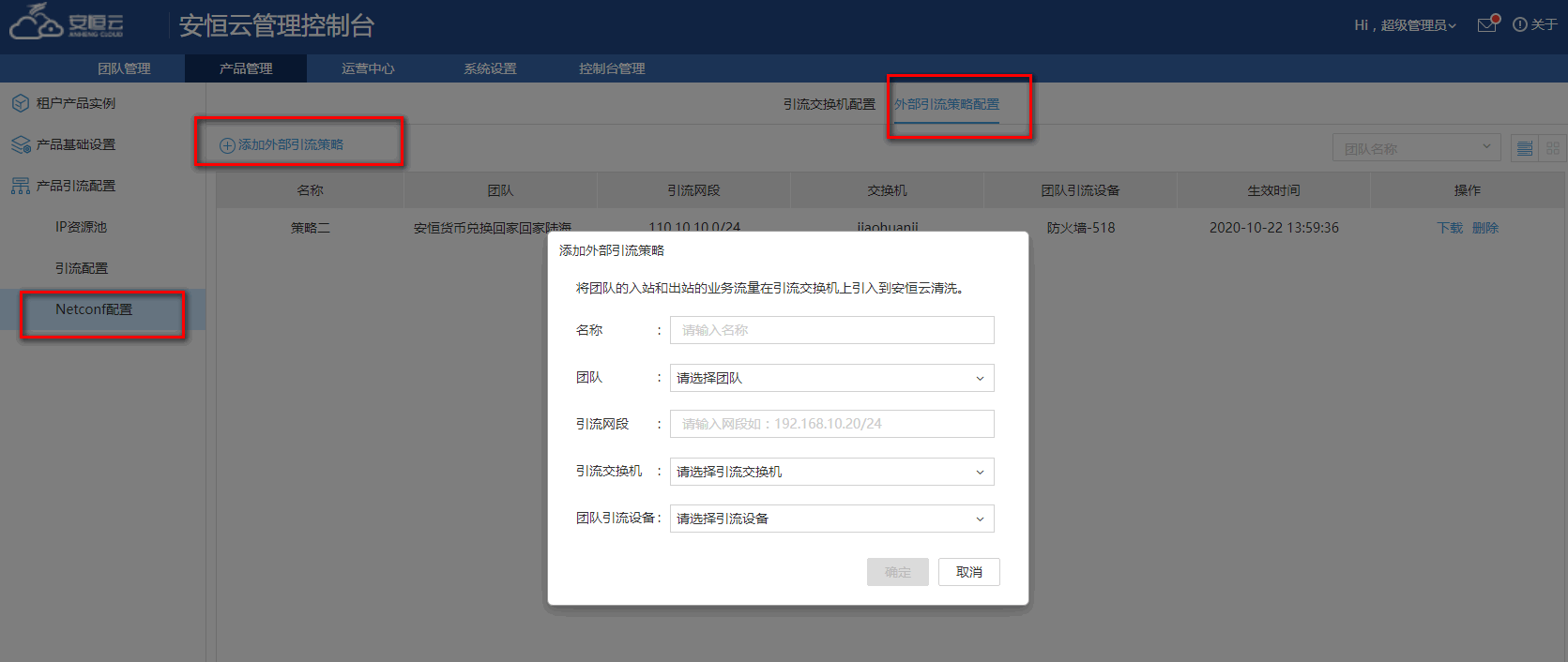1568x662 pixels.
Task: Select the 产品管理 nav menu
Action: [x=246, y=68]
